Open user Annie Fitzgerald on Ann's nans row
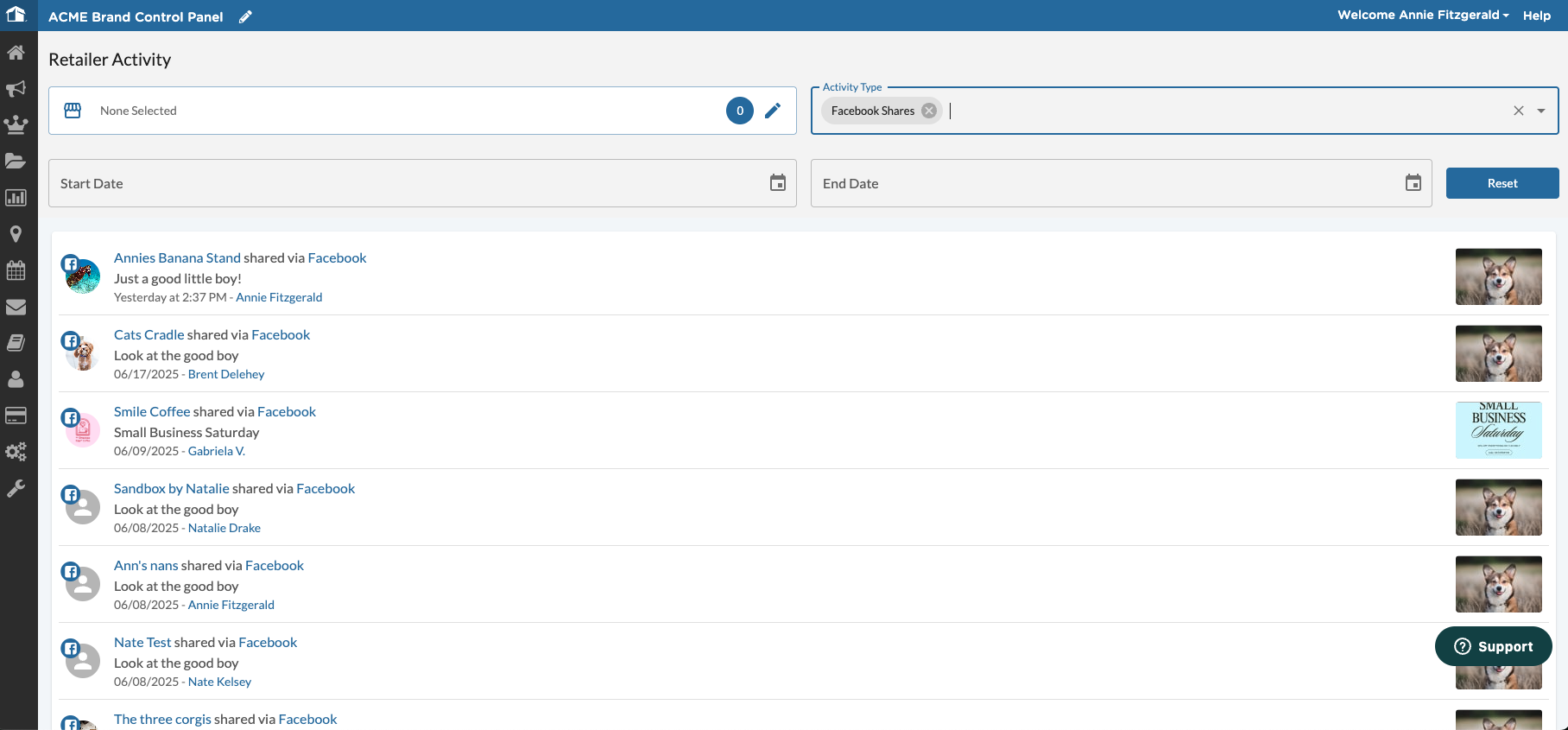This screenshot has width=1568, height=730. click(231, 605)
